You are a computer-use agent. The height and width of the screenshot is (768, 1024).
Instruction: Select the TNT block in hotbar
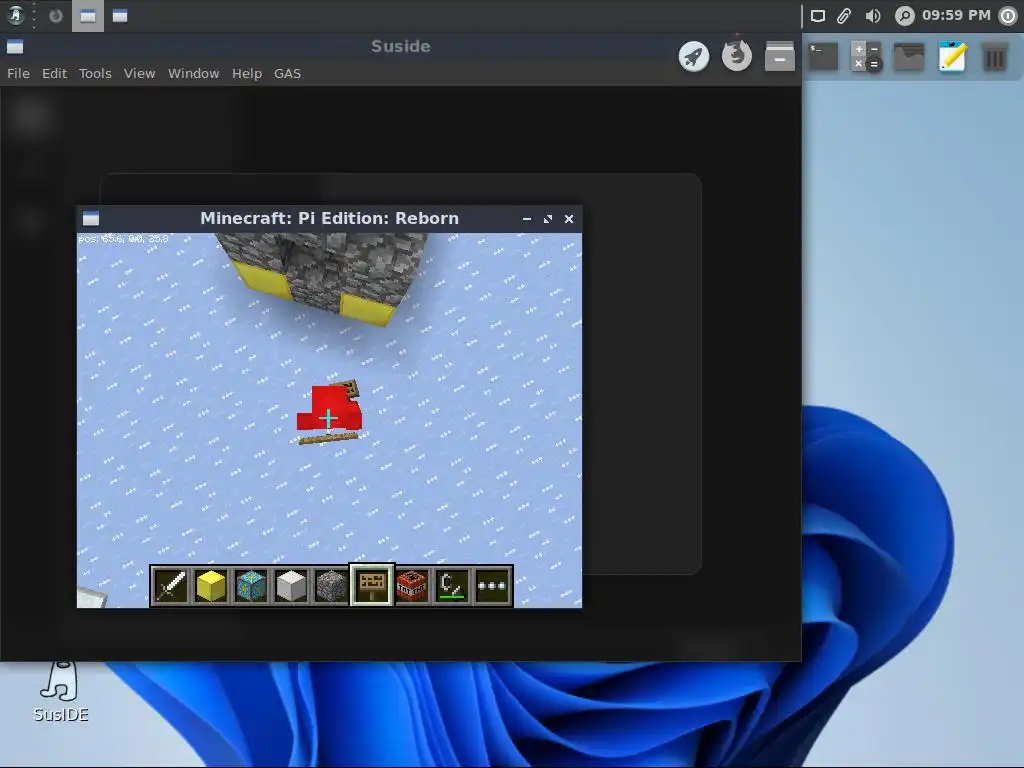click(412, 586)
